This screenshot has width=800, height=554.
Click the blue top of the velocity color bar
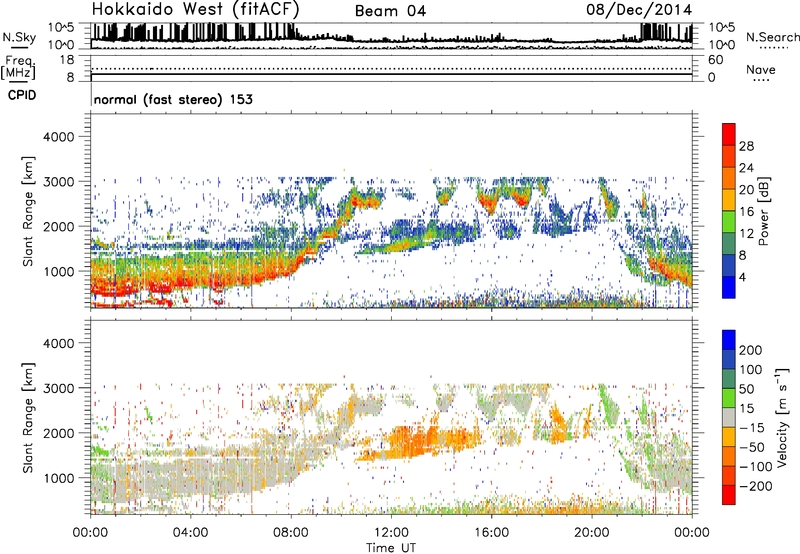click(729, 340)
